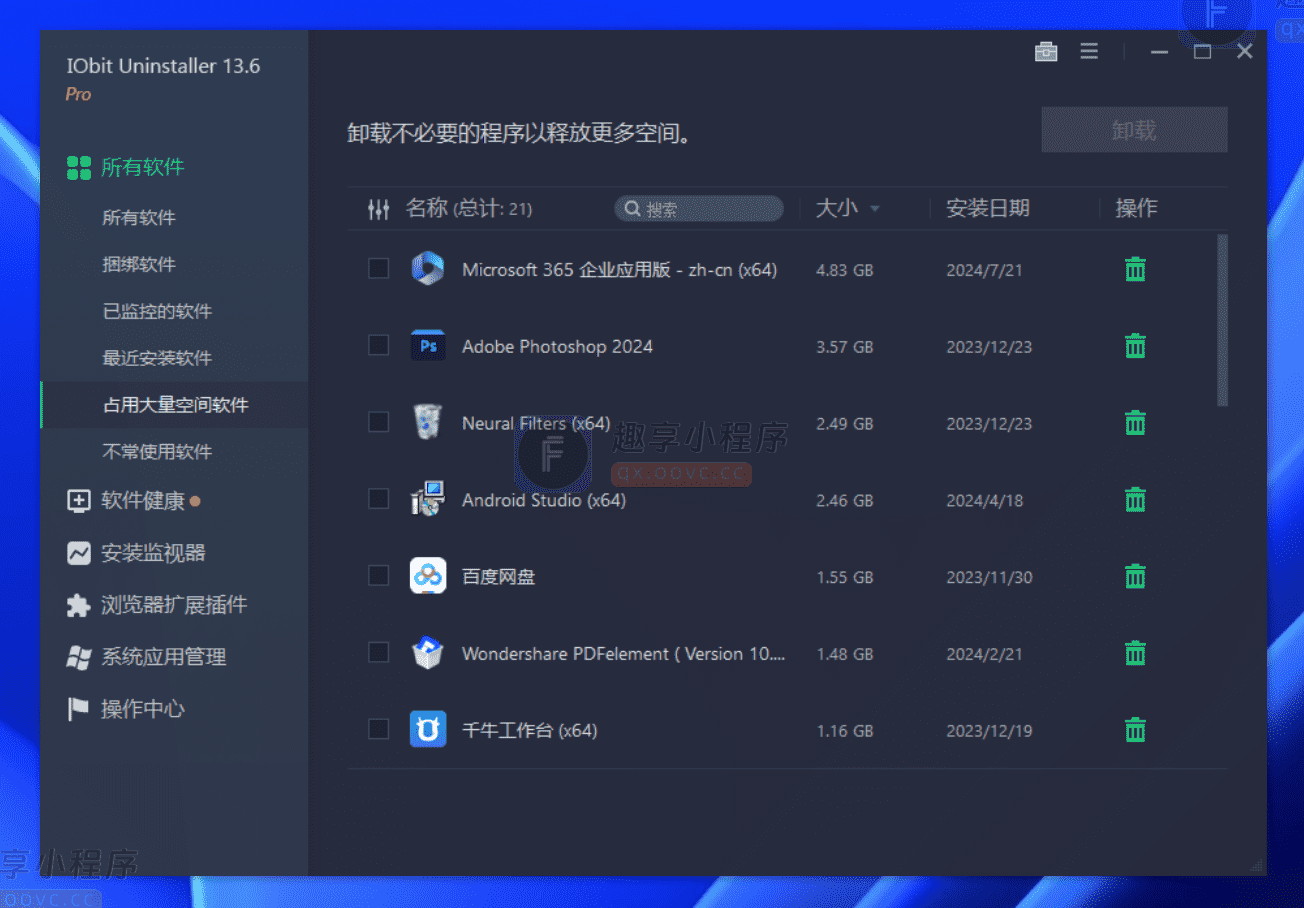Focus the 搜索 input field
Image resolution: width=1304 pixels, height=908 pixels.
point(699,209)
